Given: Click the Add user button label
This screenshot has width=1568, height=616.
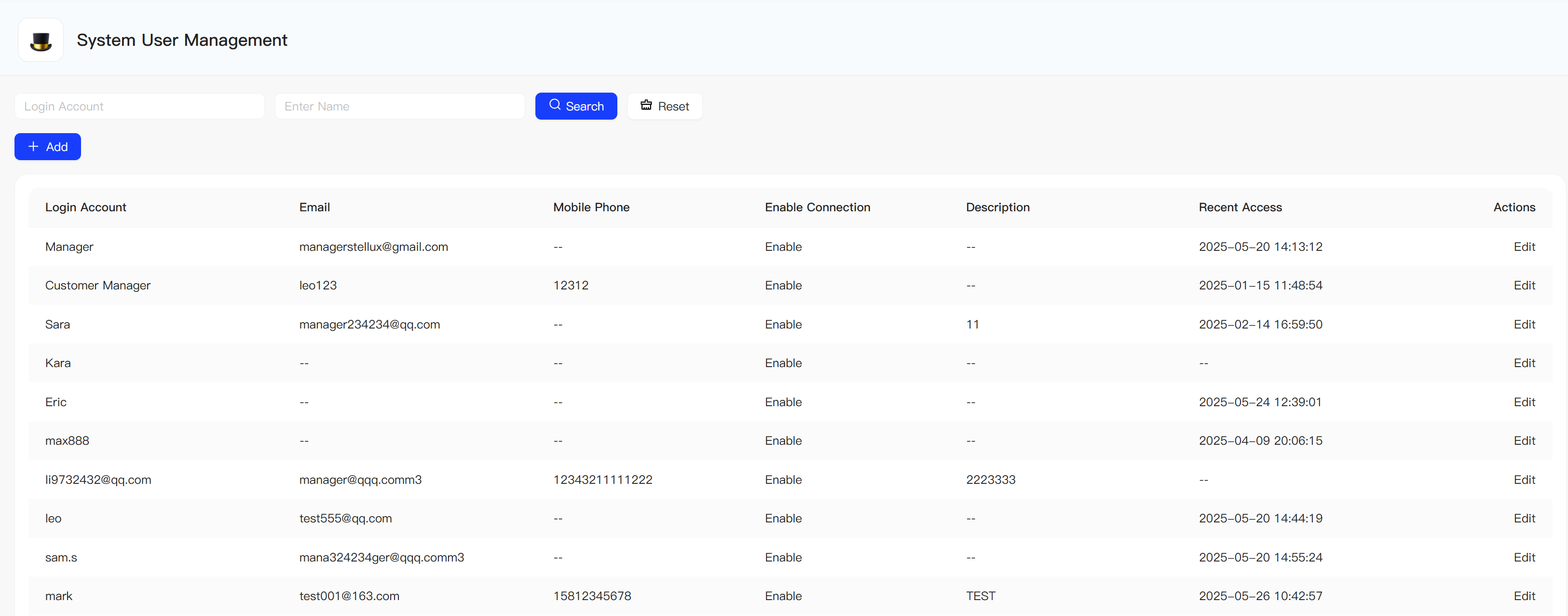Looking at the screenshot, I should tap(56, 147).
